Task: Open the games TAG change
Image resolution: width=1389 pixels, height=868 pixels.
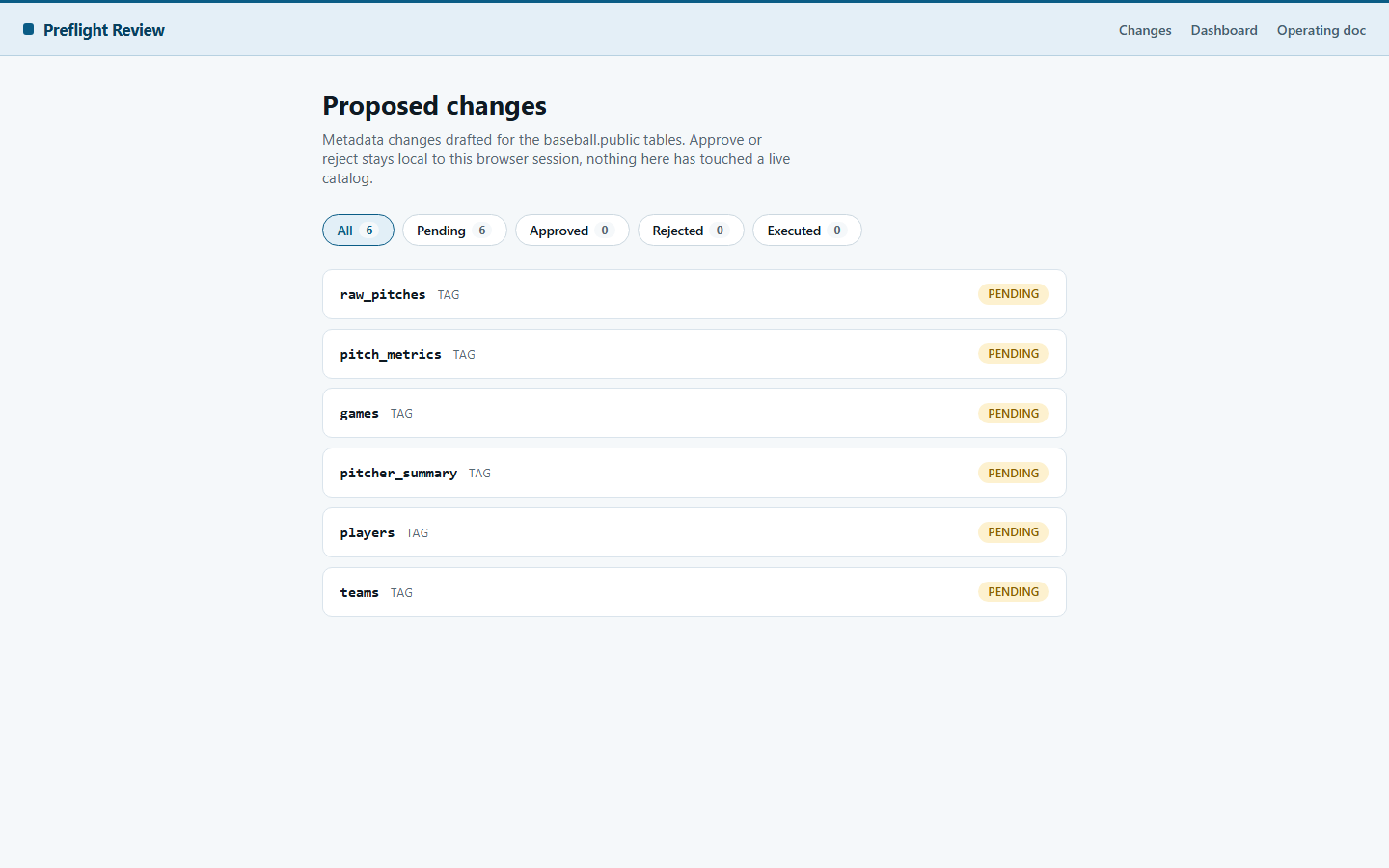Action: [694, 413]
